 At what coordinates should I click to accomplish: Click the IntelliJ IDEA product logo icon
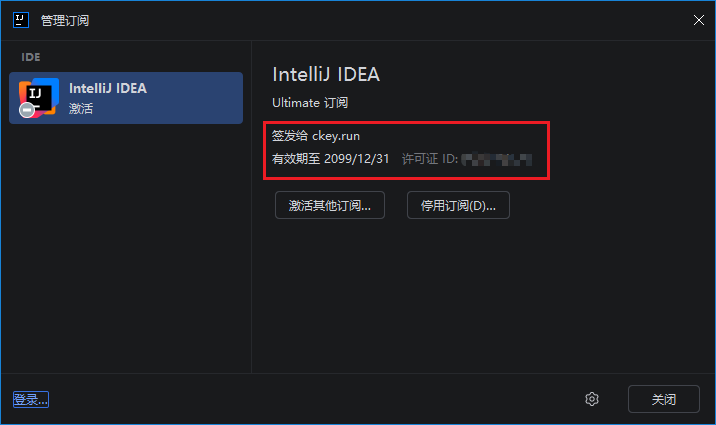(x=39, y=98)
